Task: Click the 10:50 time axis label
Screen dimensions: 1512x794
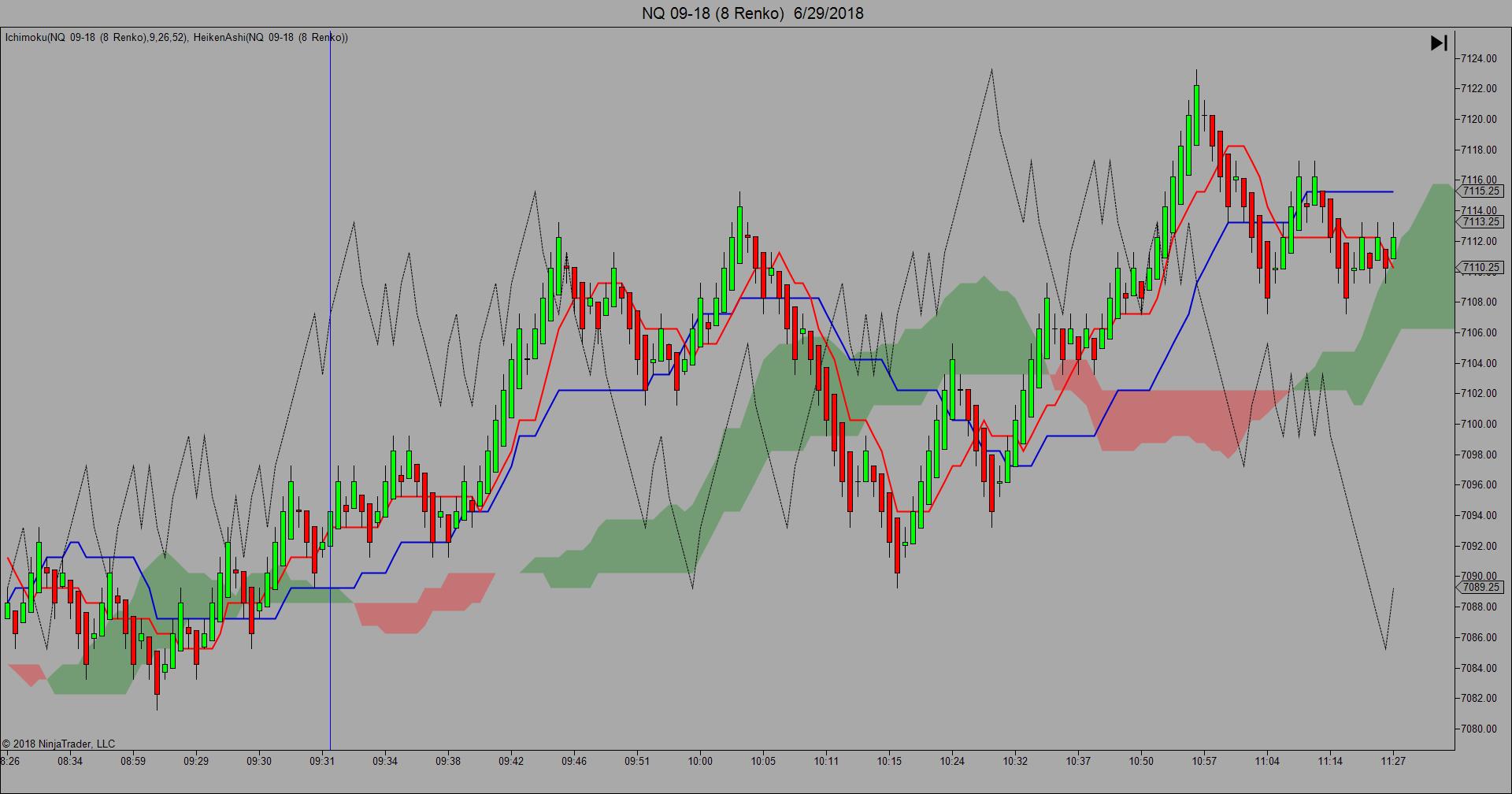Action: [1141, 761]
